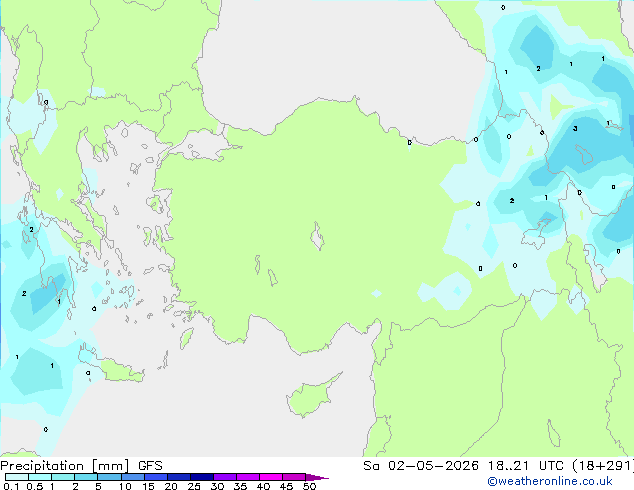
Task: Click the "GFS" model label
Action: (150, 466)
